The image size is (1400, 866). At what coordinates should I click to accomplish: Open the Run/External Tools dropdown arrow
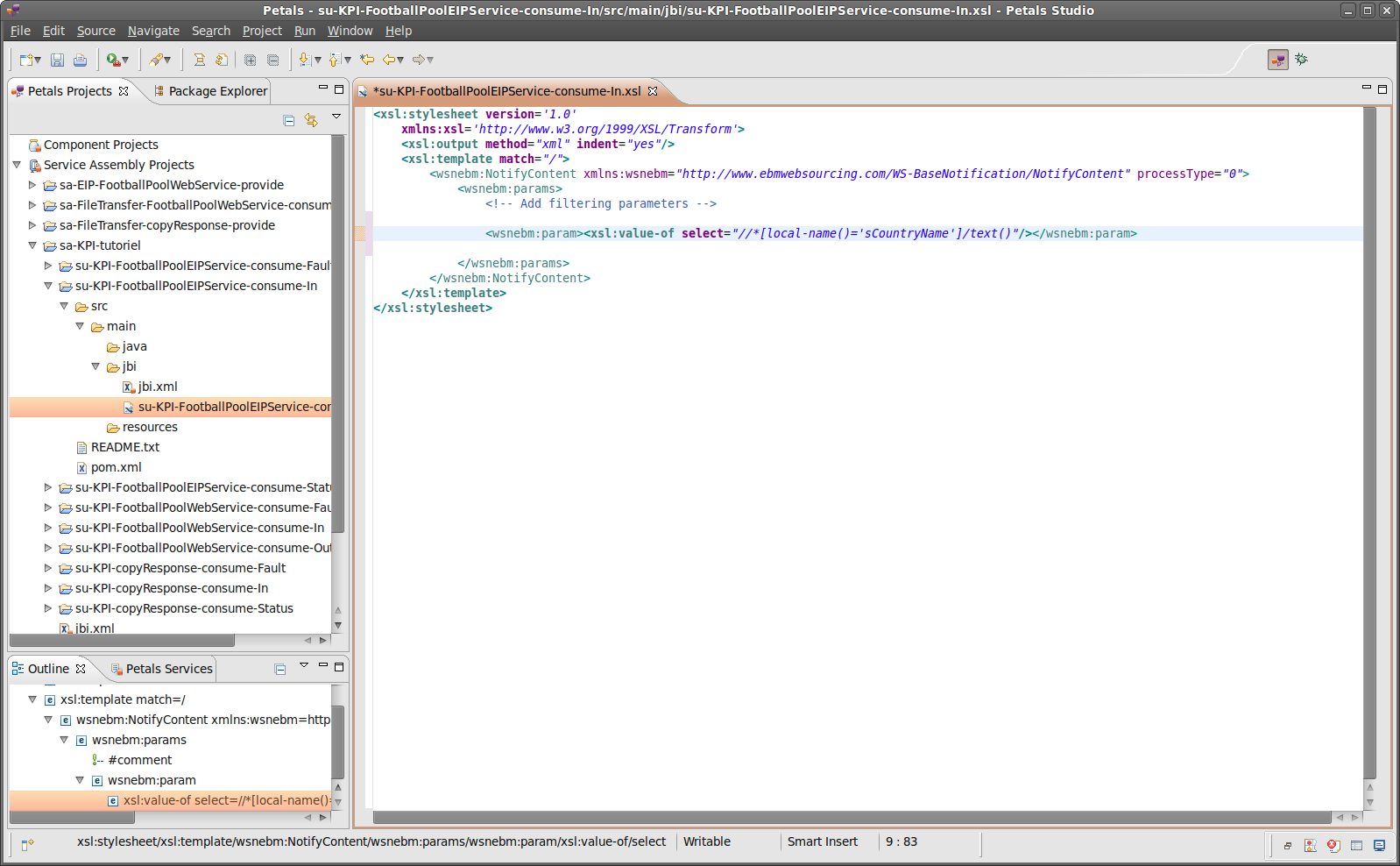point(125,60)
